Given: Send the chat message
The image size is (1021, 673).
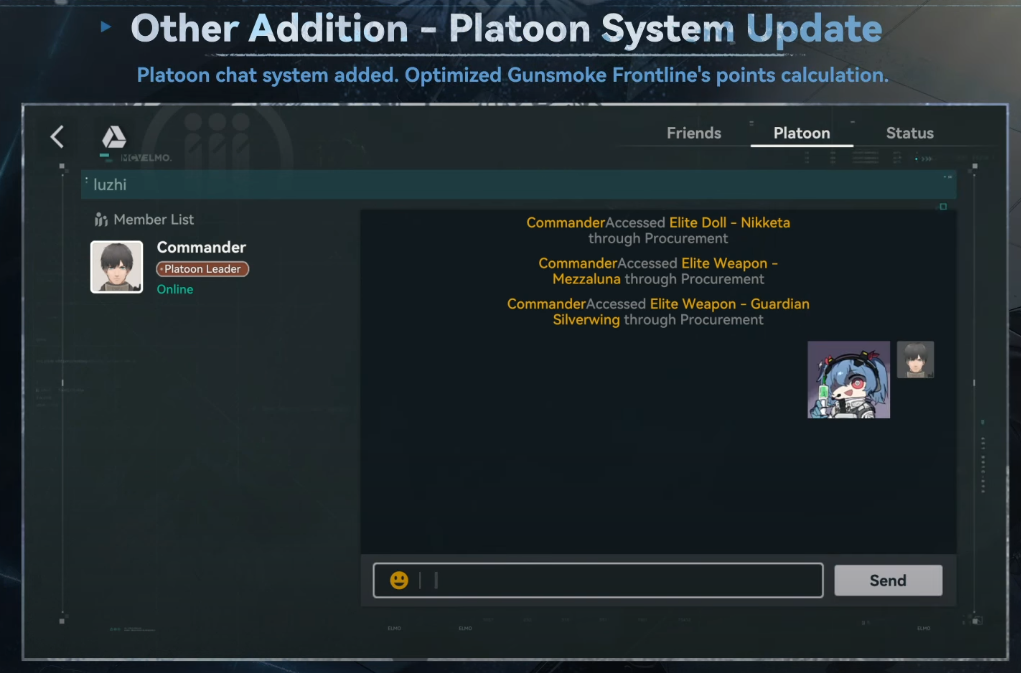Looking at the screenshot, I should (x=888, y=580).
